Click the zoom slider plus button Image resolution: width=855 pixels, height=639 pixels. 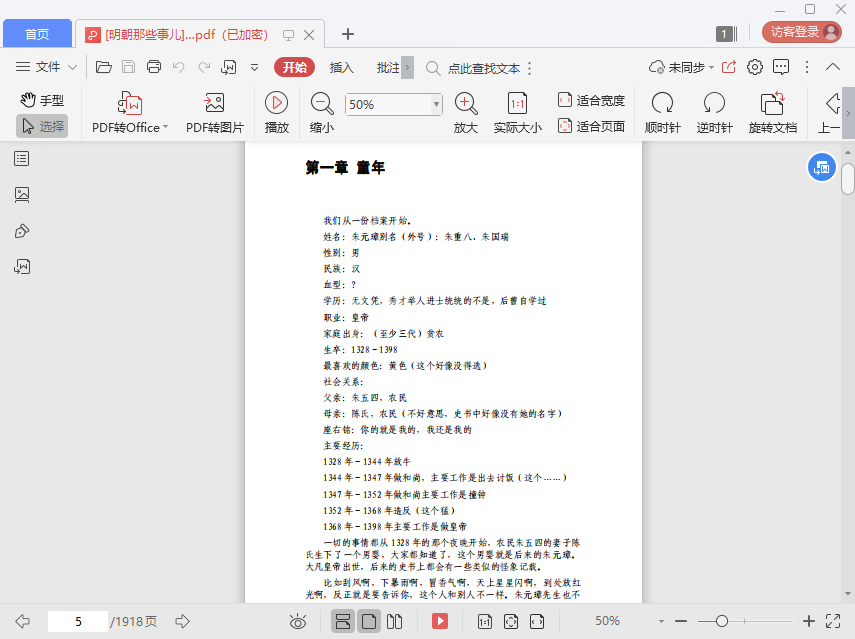(x=809, y=621)
